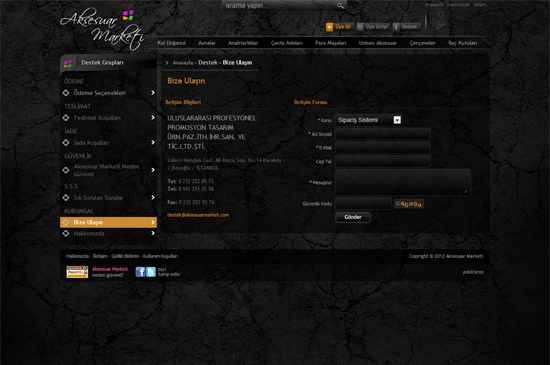Expand the Teslimat Koşulları arrow

point(153,117)
